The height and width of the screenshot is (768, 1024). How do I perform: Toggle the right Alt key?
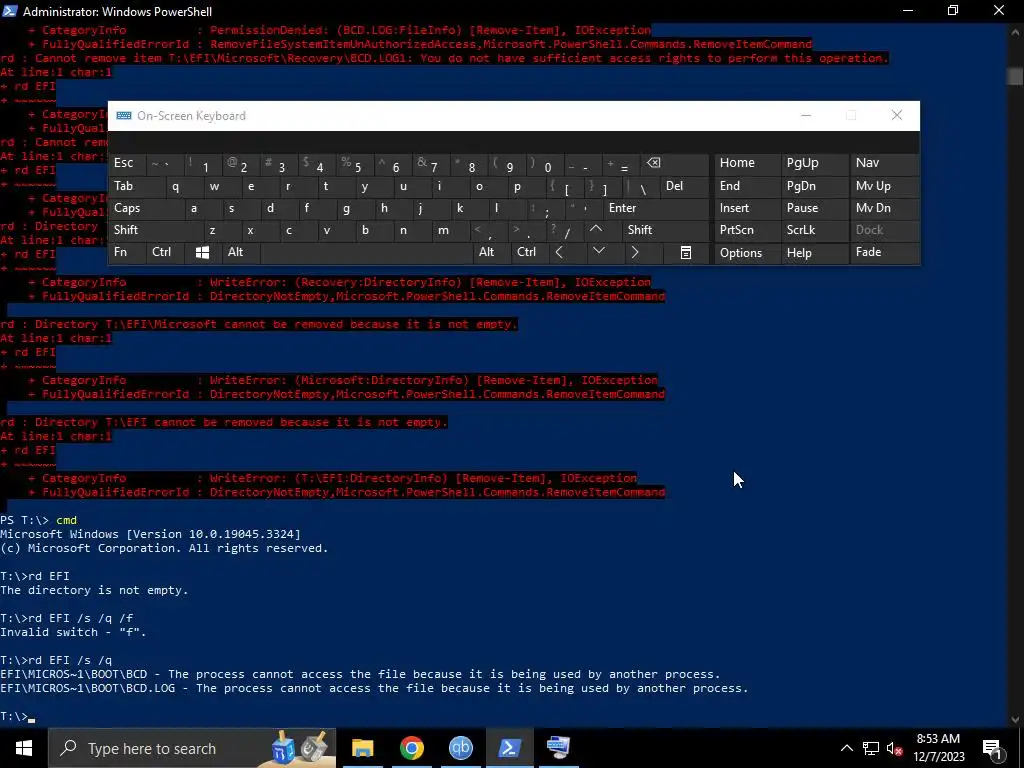[491, 252]
